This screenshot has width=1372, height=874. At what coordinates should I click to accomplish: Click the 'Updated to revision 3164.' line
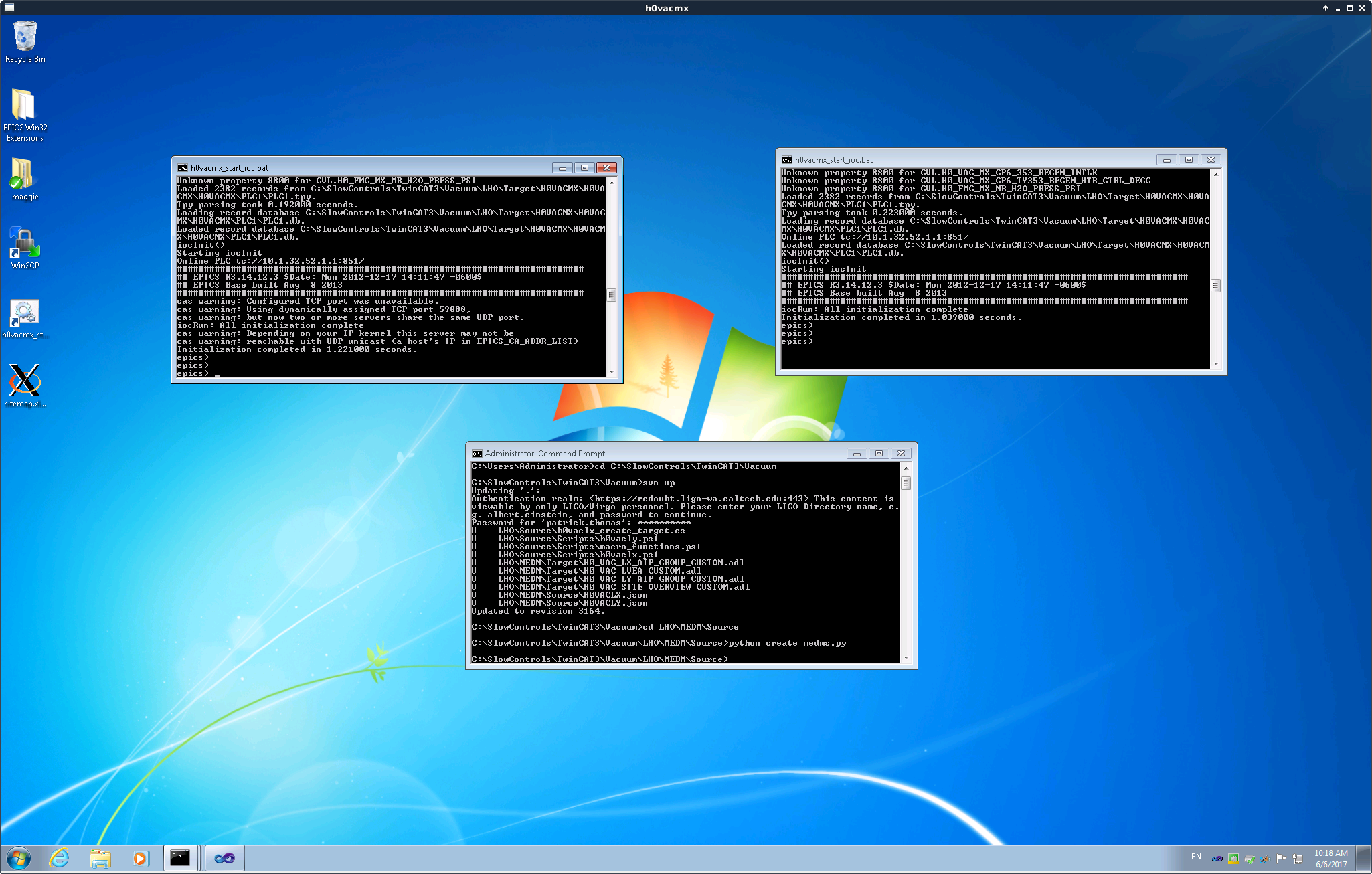click(537, 612)
